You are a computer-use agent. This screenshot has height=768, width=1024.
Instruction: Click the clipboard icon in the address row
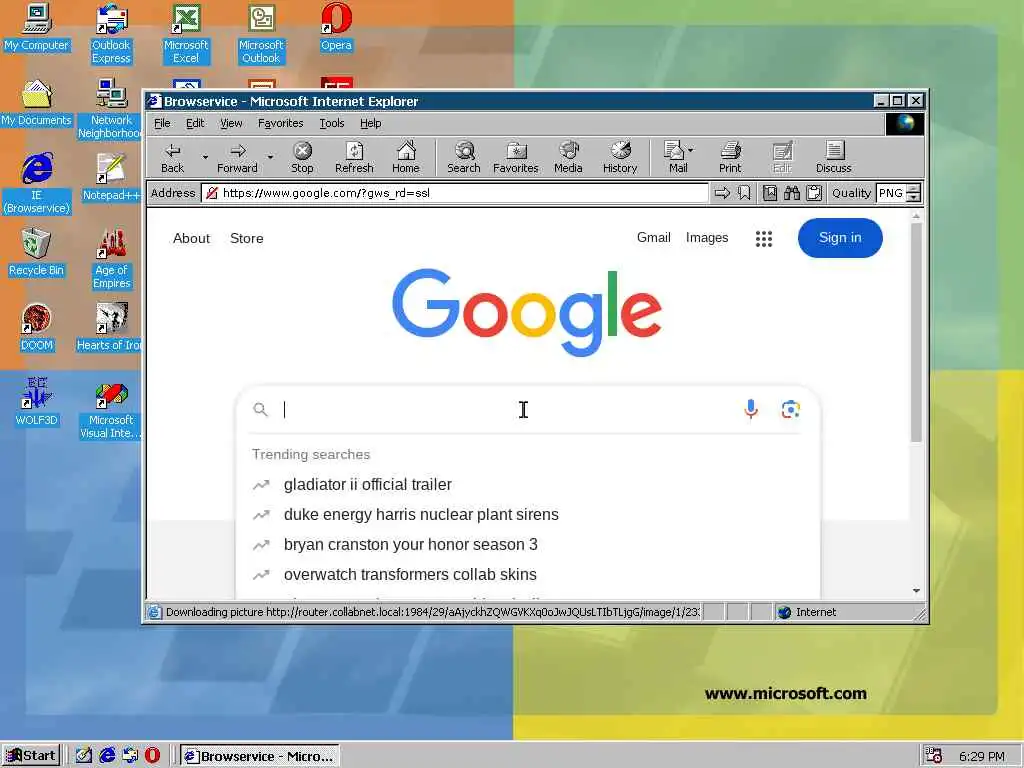click(x=814, y=193)
